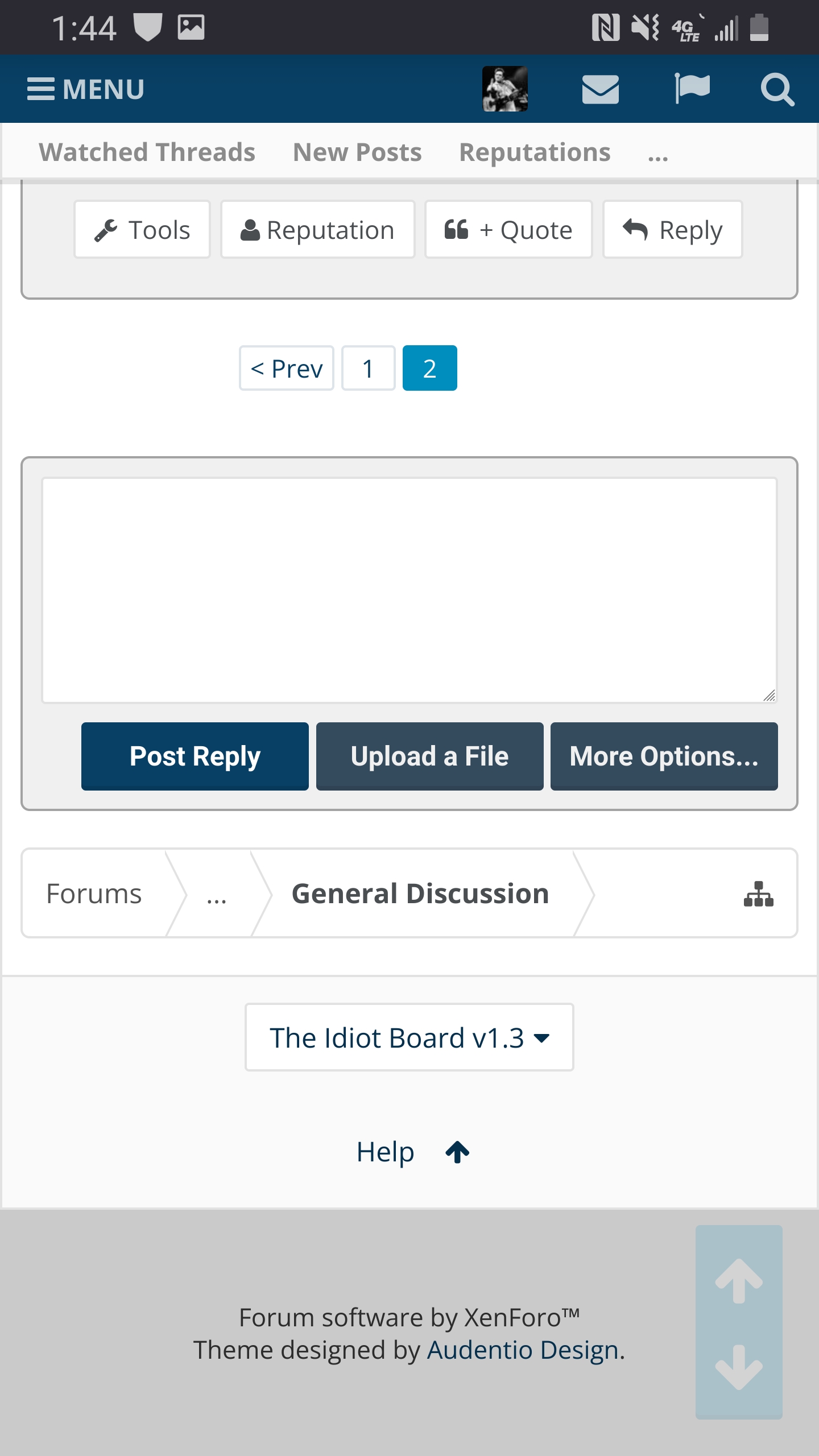
Task: Open the hamburger MENU
Action: [x=86, y=89]
